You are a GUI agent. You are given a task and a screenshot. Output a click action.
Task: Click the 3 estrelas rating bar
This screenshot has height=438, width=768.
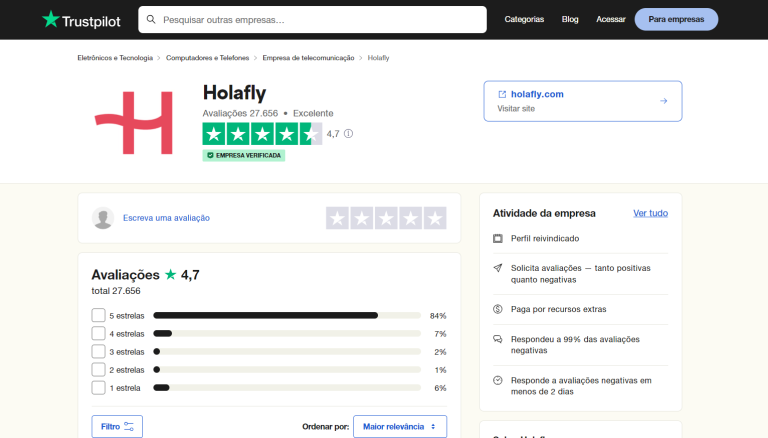(287, 352)
